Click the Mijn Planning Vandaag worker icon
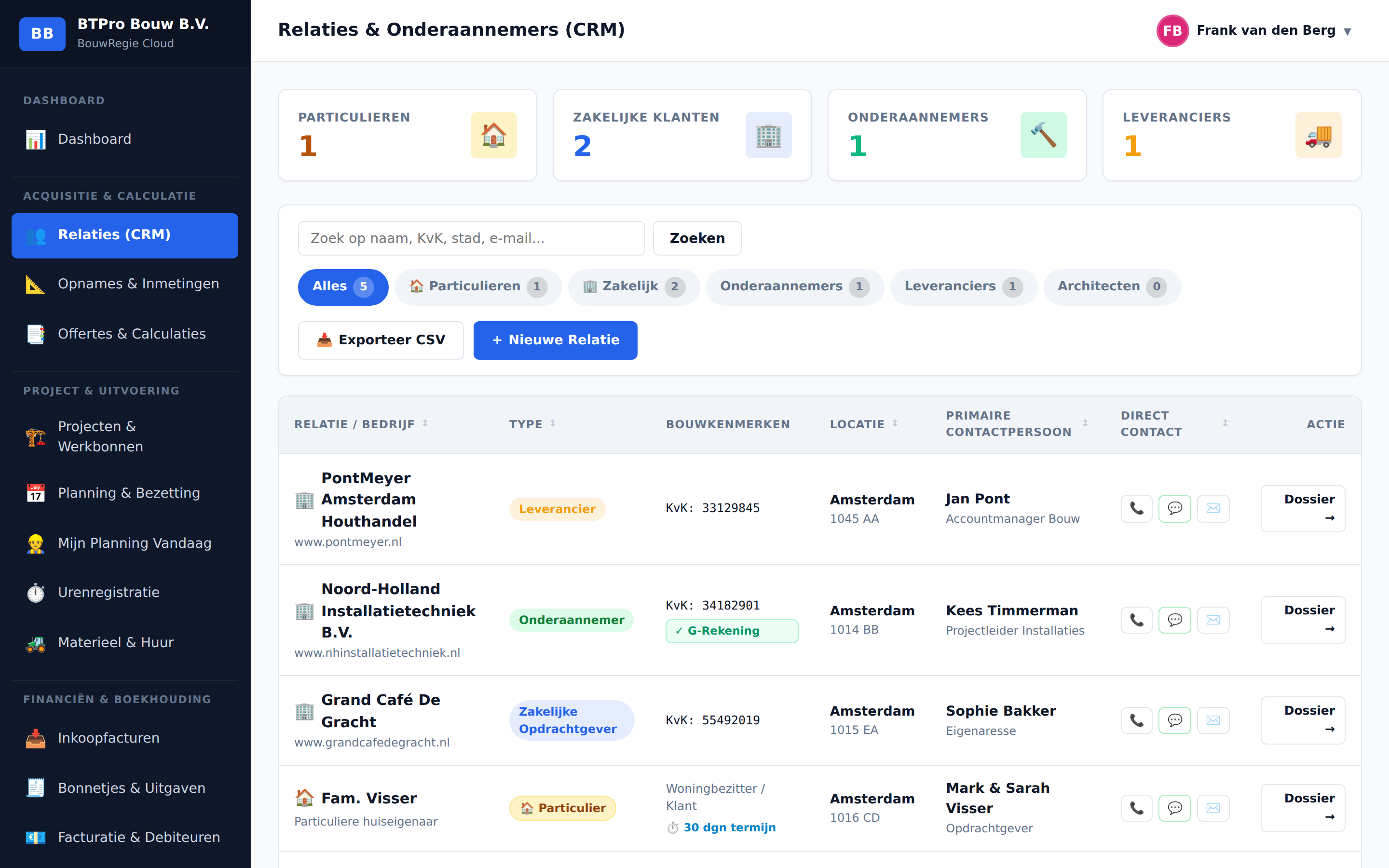Image resolution: width=1389 pixels, height=868 pixels. coord(36,543)
